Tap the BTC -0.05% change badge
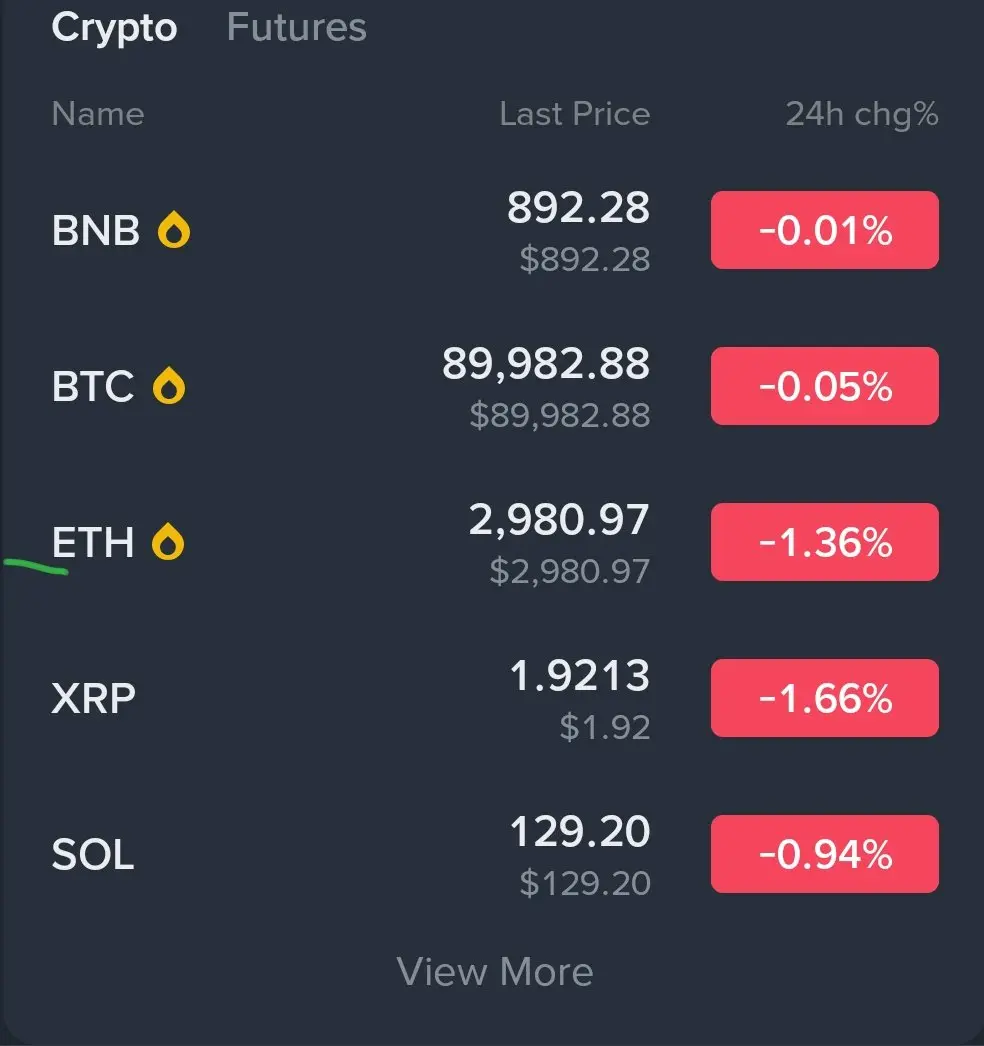Screen dimensions: 984x1046 (x=824, y=386)
